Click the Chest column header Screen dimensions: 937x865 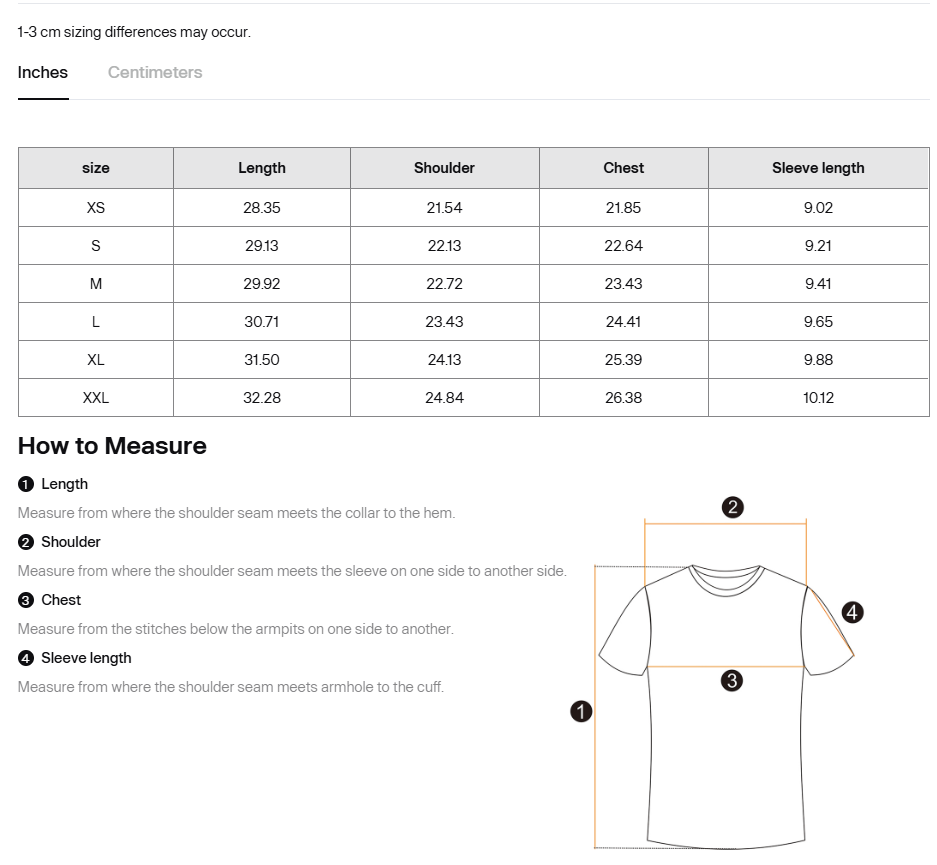click(x=623, y=168)
